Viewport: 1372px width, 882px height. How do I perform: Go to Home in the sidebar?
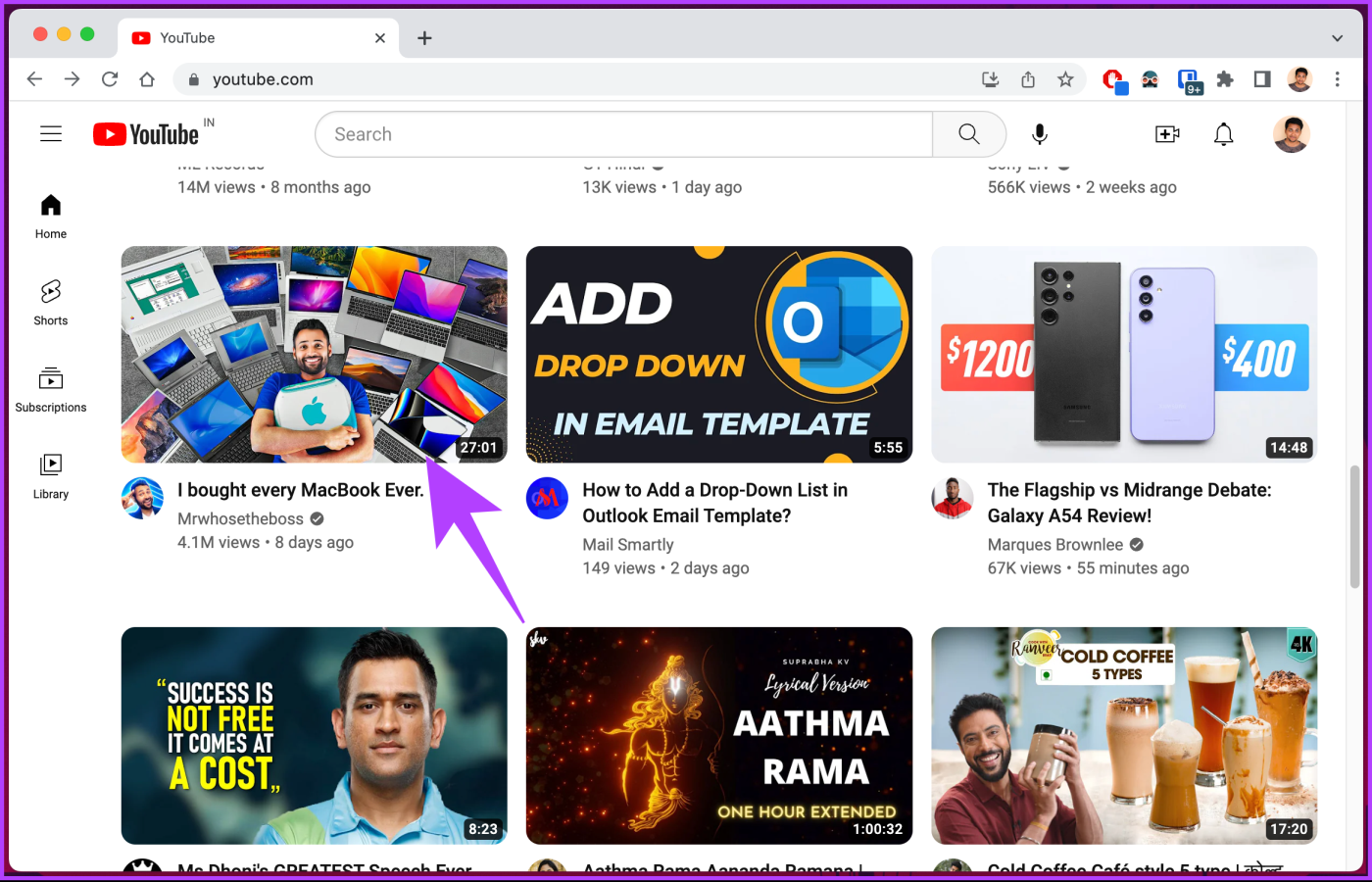(51, 217)
